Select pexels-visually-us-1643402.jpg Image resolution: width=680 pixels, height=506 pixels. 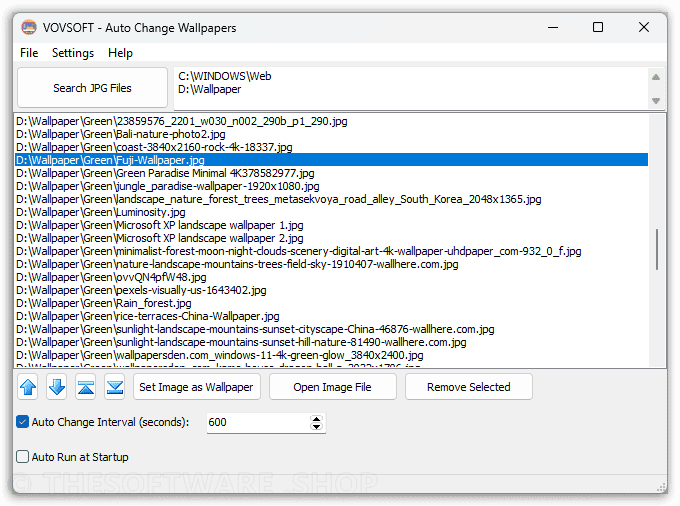pos(332,290)
